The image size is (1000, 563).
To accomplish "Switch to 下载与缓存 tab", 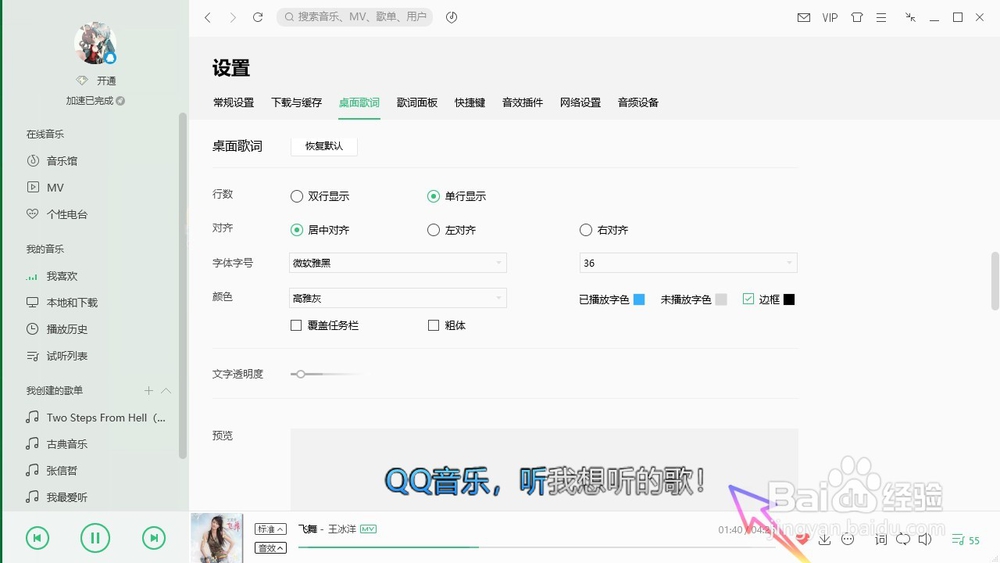I will point(297,103).
